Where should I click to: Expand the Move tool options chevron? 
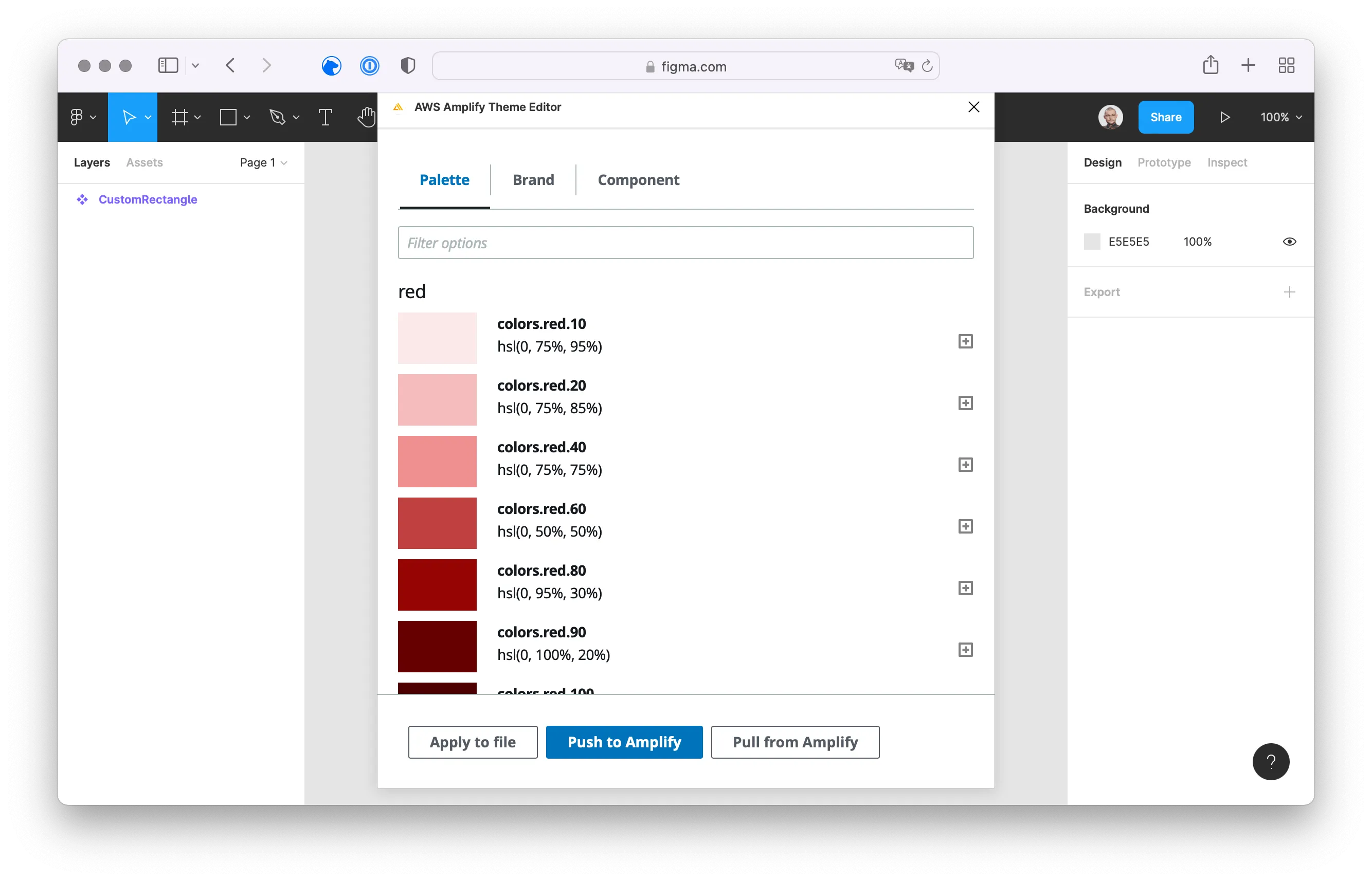pos(148,117)
